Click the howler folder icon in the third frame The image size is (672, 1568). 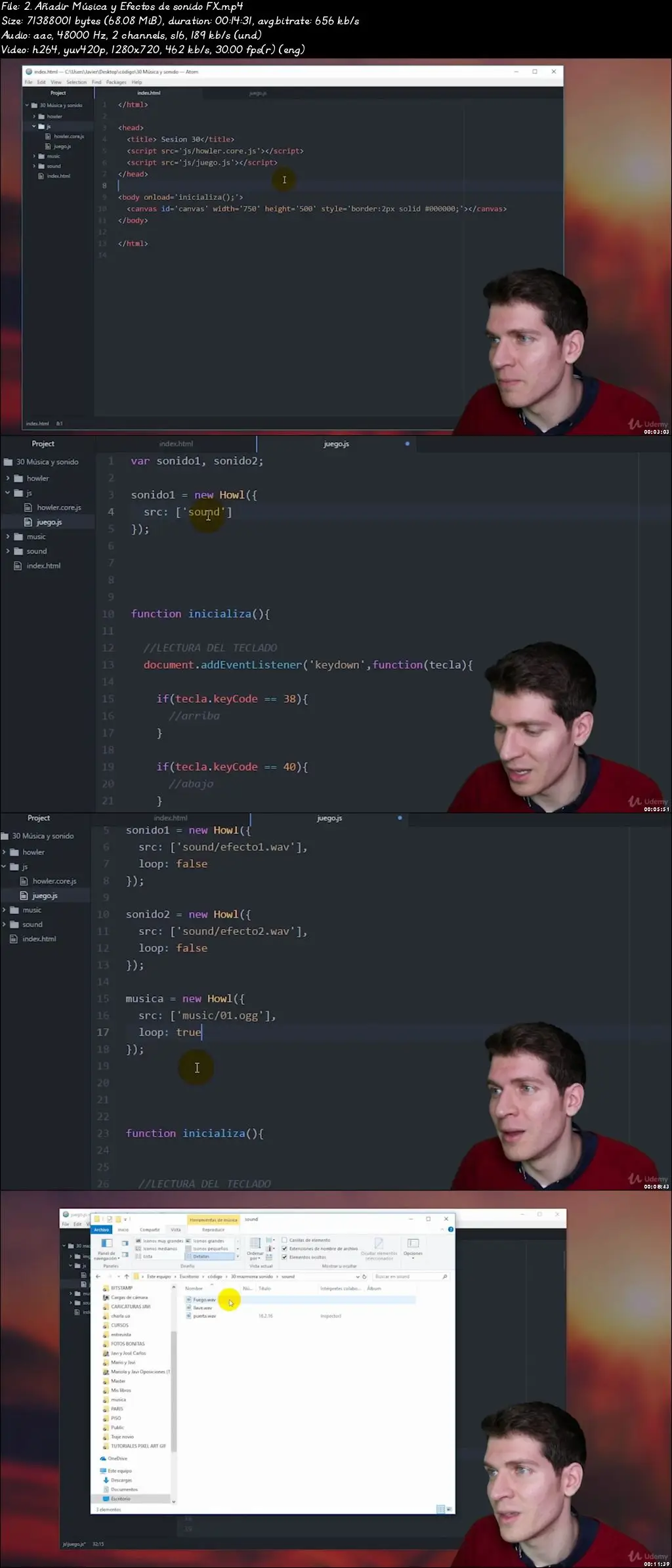tap(14, 852)
